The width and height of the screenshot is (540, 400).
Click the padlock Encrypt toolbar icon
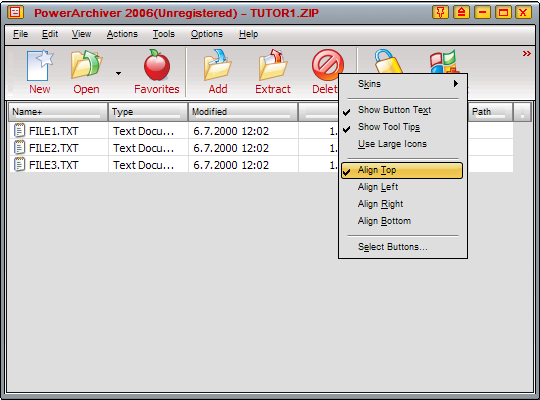click(388, 61)
